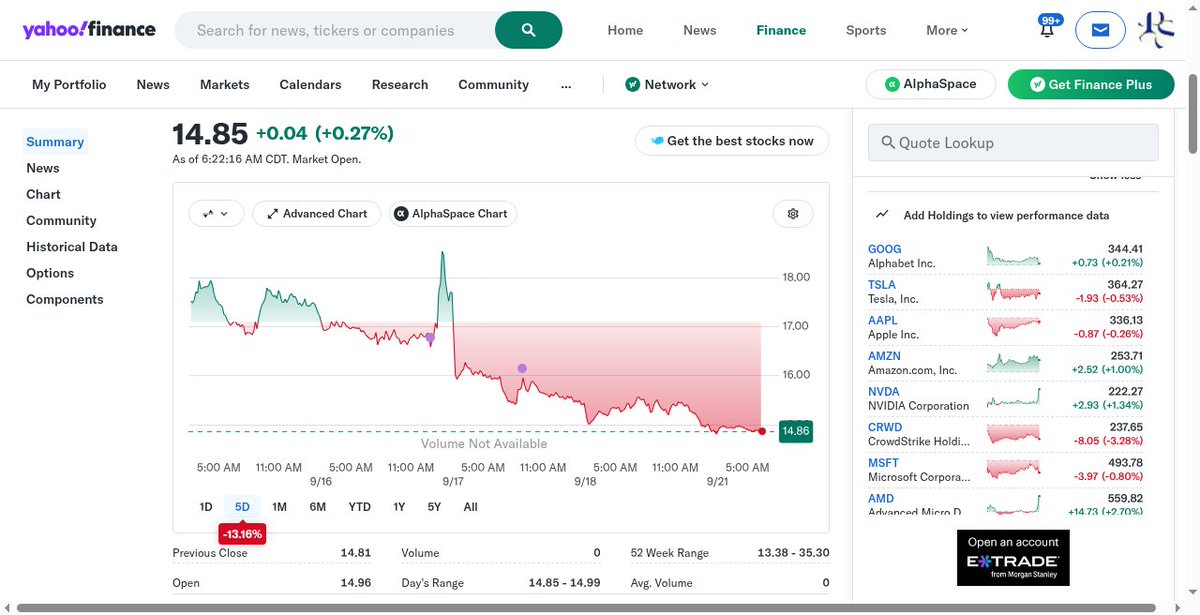Select Historical Data in sidebar

(72, 246)
